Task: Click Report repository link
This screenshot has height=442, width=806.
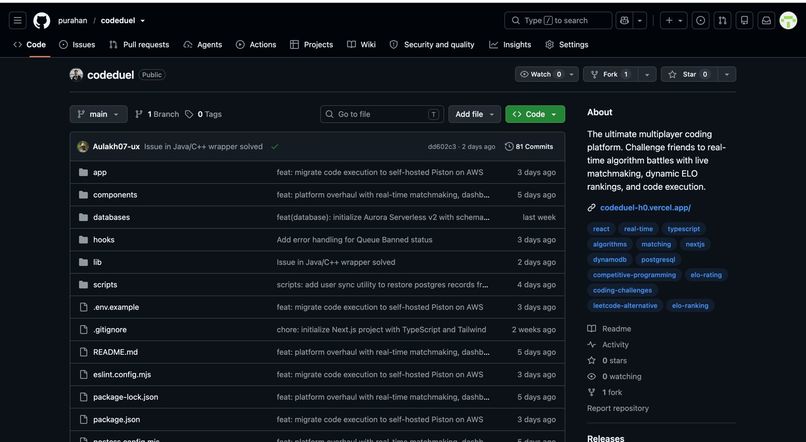Action: 618,408
